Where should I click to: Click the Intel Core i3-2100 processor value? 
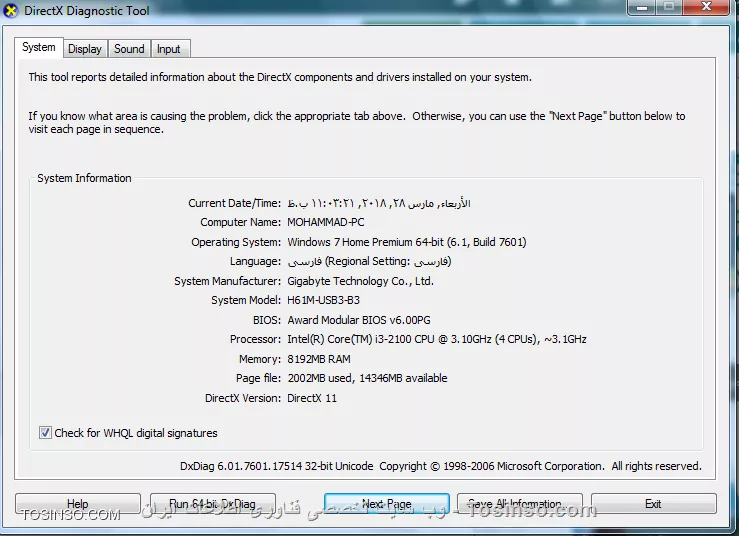[437, 339]
